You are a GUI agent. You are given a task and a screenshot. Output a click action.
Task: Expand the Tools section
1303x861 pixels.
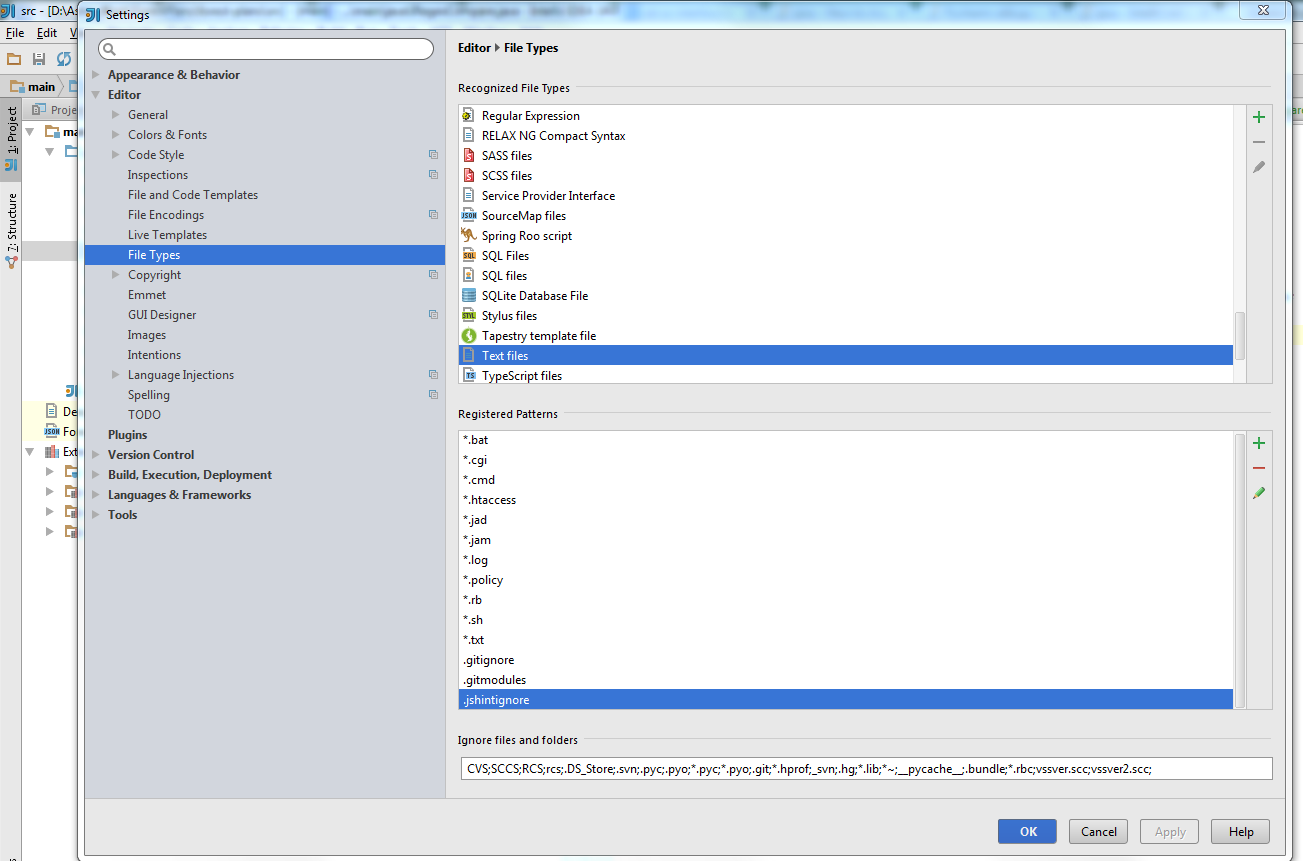(96, 515)
